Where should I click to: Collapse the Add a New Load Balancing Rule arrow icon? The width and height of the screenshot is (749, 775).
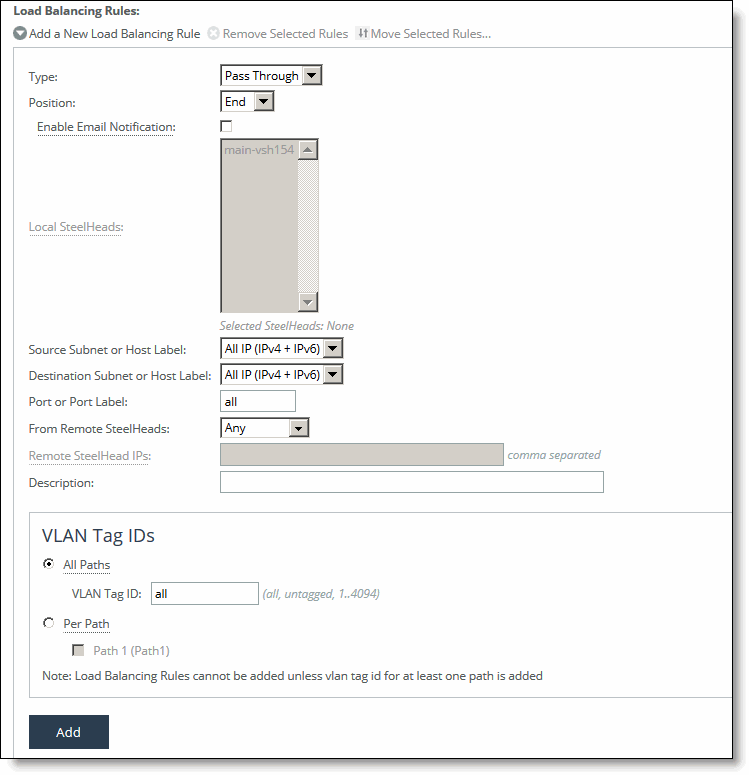(x=20, y=34)
